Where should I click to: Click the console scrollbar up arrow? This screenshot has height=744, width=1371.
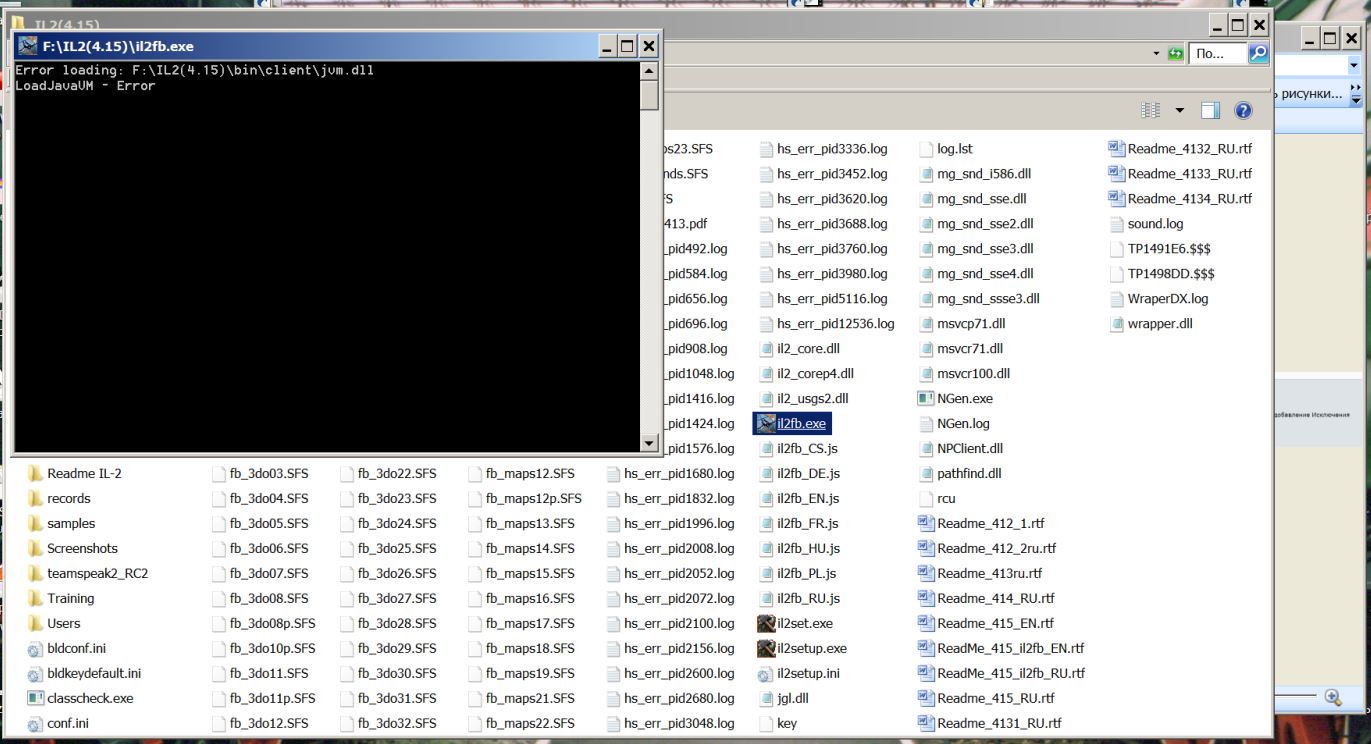click(649, 72)
